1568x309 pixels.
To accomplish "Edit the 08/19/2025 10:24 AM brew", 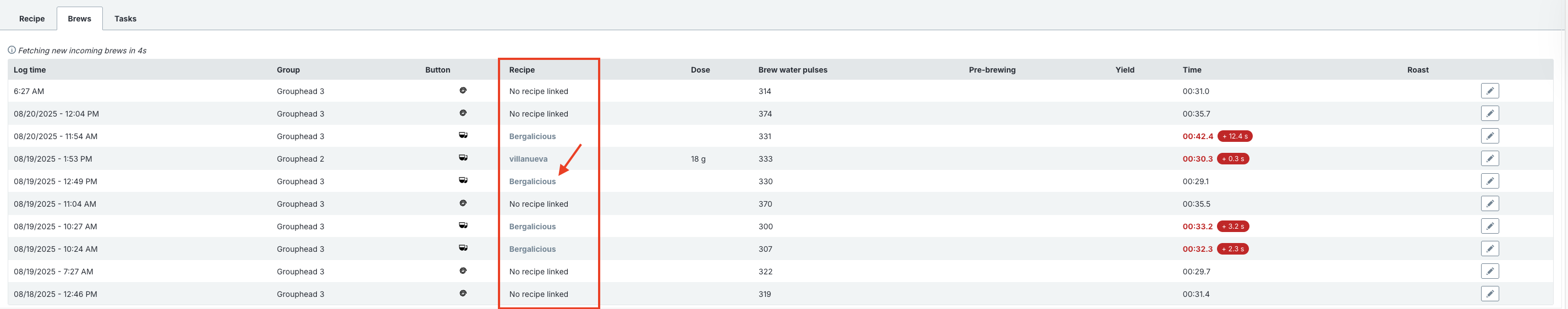I will tap(1489, 248).
